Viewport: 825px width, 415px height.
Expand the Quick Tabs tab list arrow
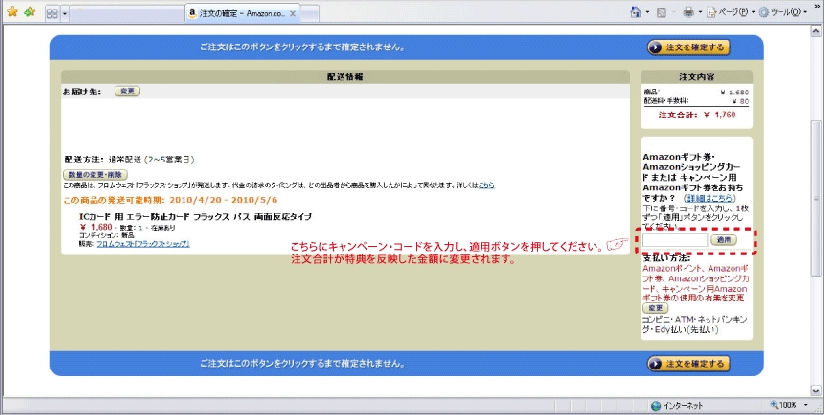click(65, 14)
